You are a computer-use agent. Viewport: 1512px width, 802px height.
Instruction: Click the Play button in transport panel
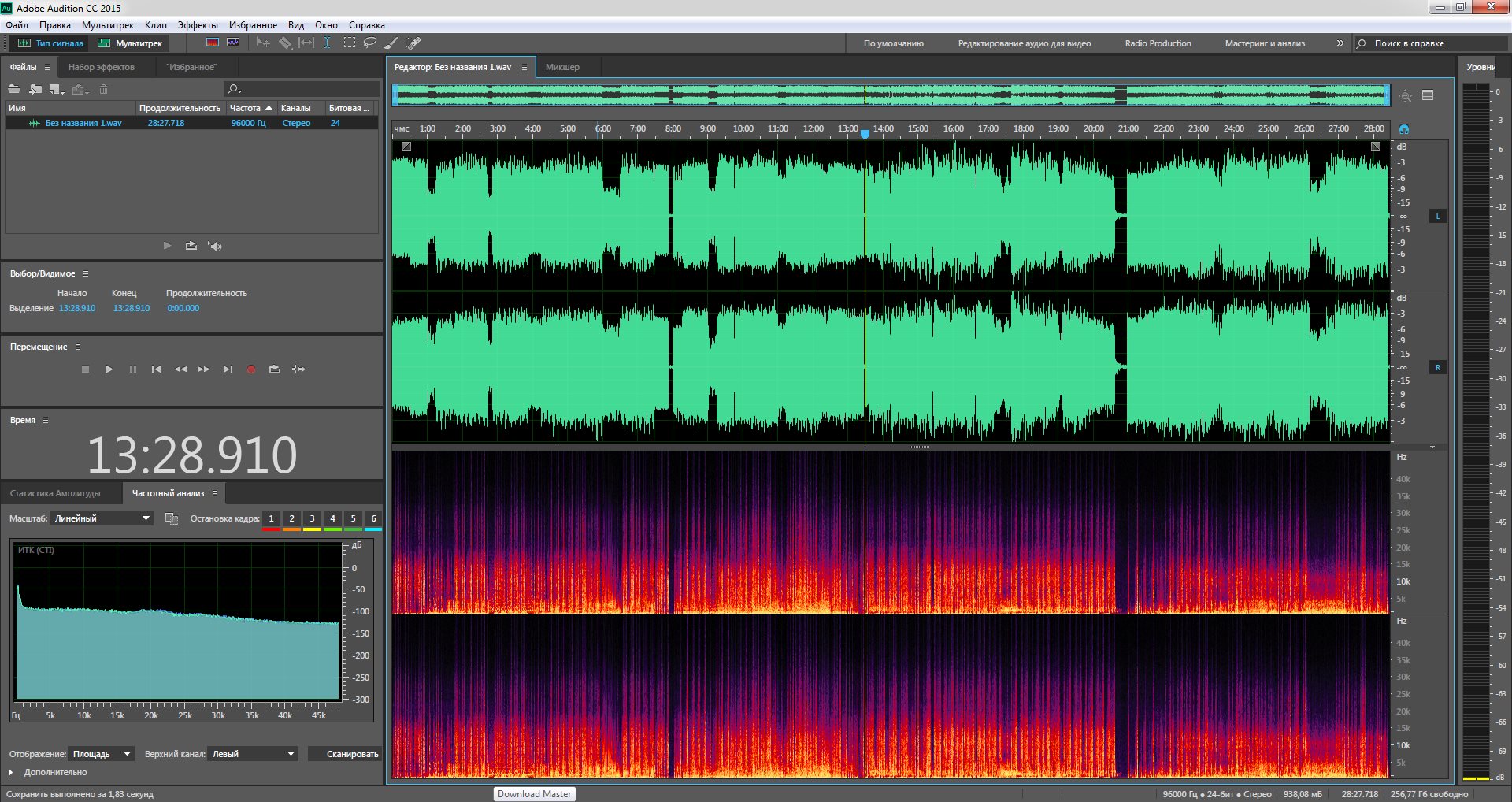(x=109, y=369)
